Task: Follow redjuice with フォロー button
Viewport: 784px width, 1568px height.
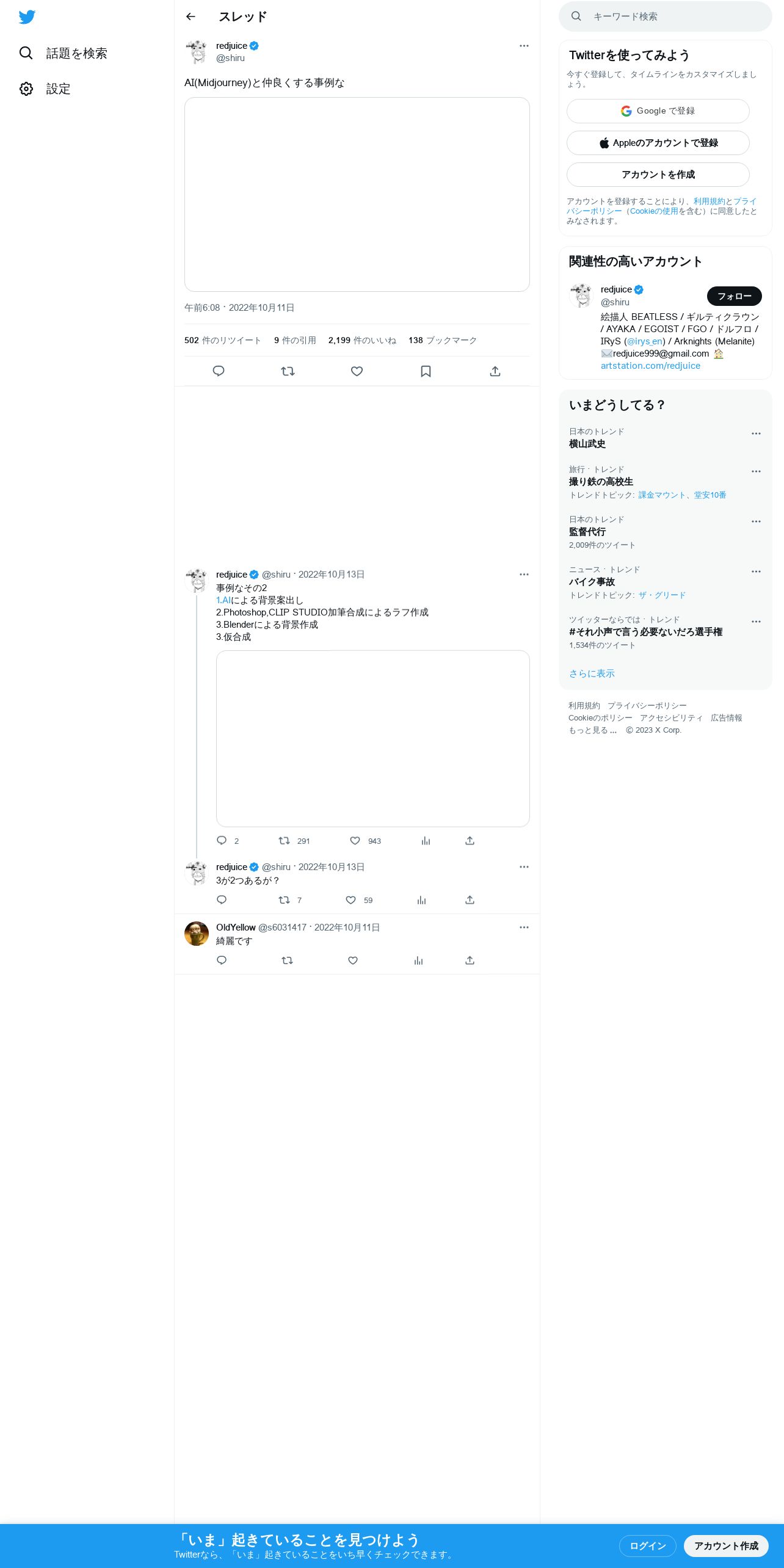Action: pos(734,296)
